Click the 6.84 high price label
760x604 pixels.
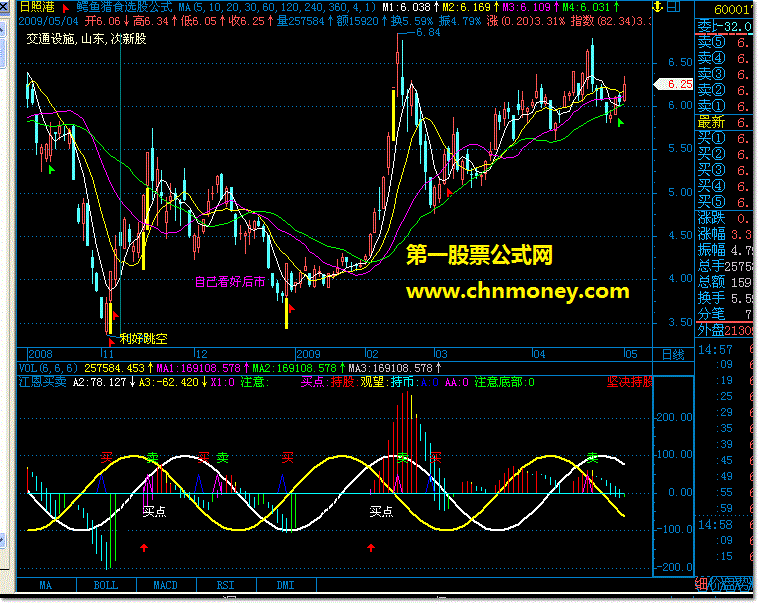pyautogui.click(x=428, y=33)
